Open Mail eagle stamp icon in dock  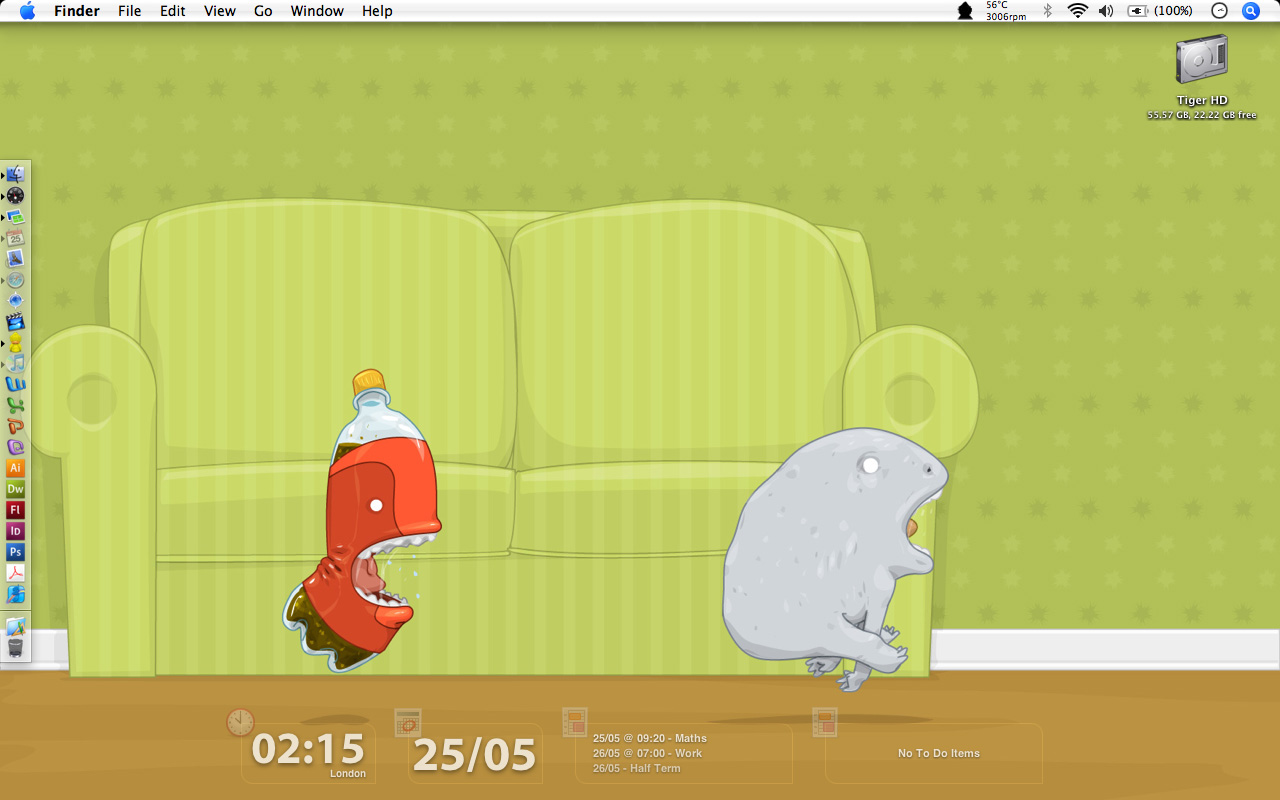15,258
